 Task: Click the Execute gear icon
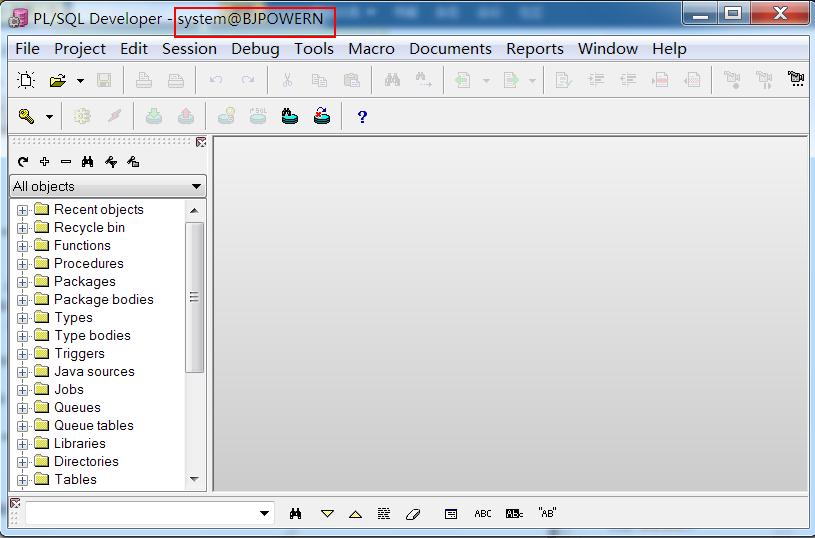(82, 116)
